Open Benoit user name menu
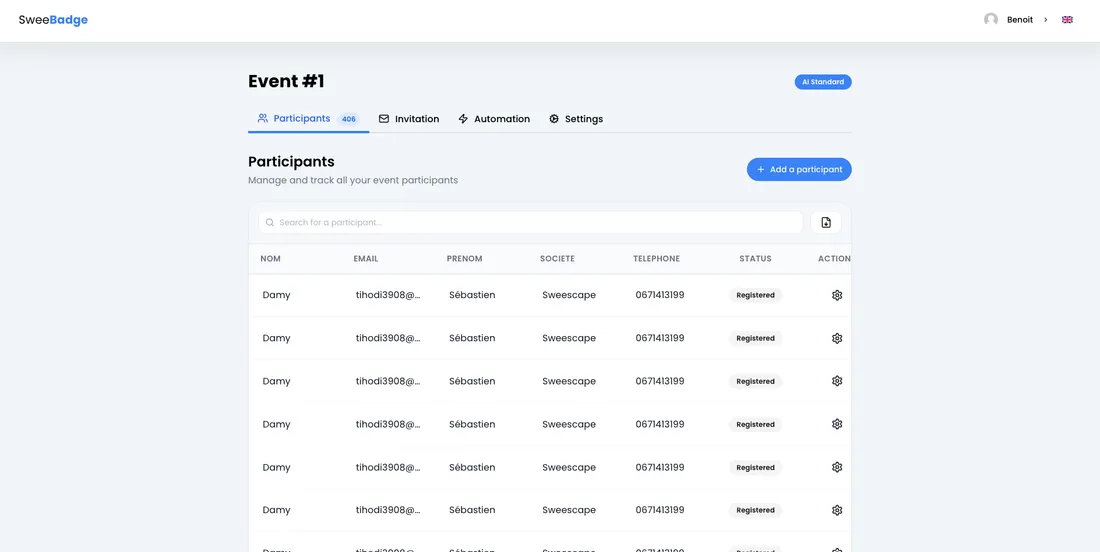The image size is (1100, 552). pos(1019,20)
